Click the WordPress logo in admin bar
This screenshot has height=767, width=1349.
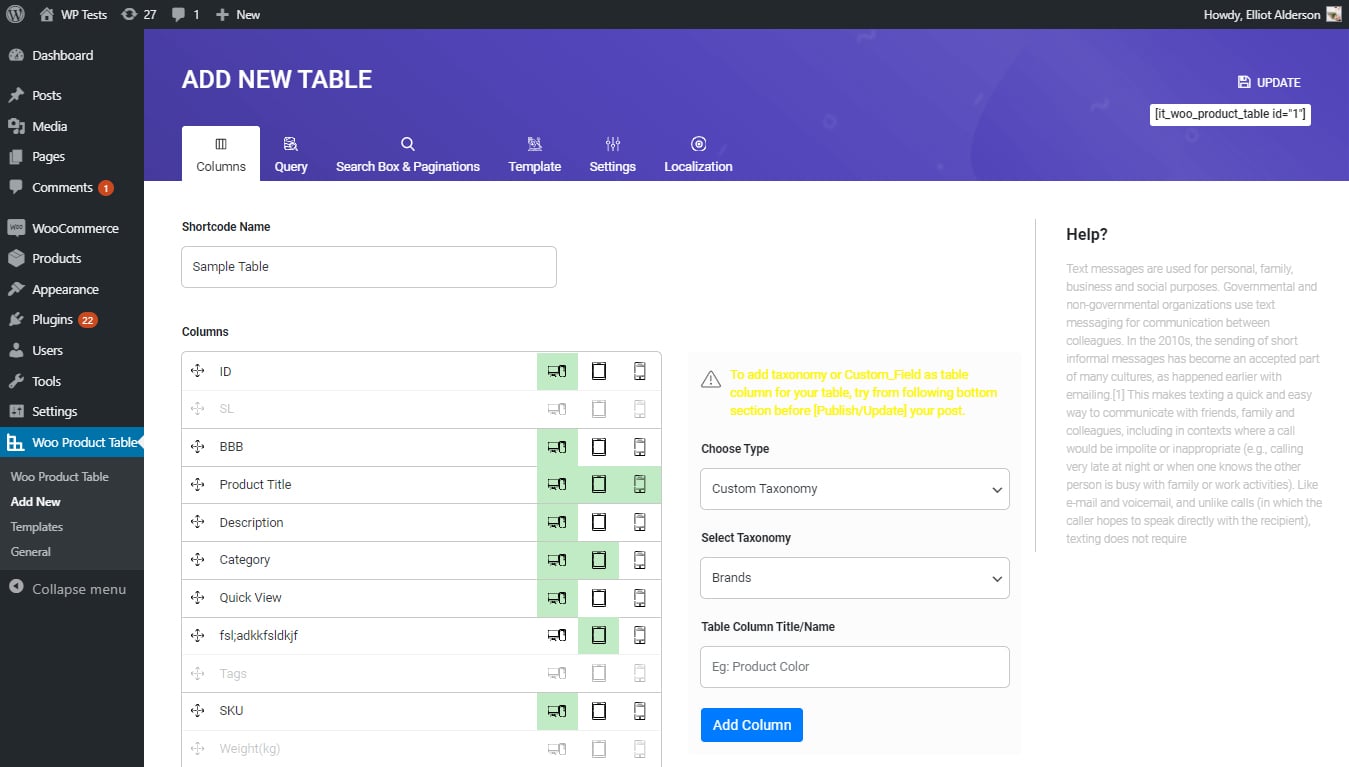coord(16,15)
